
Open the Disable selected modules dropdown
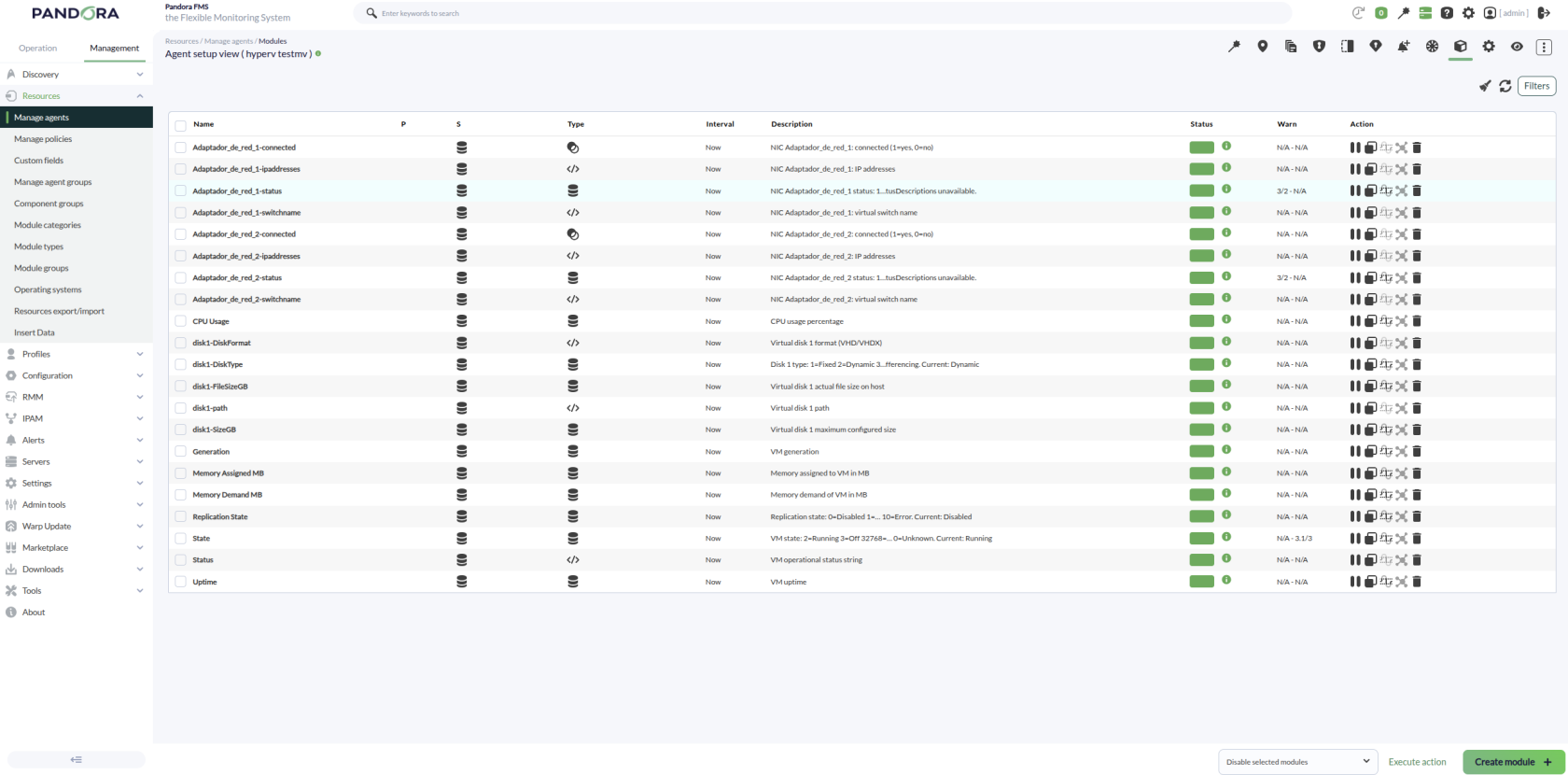(x=1298, y=762)
